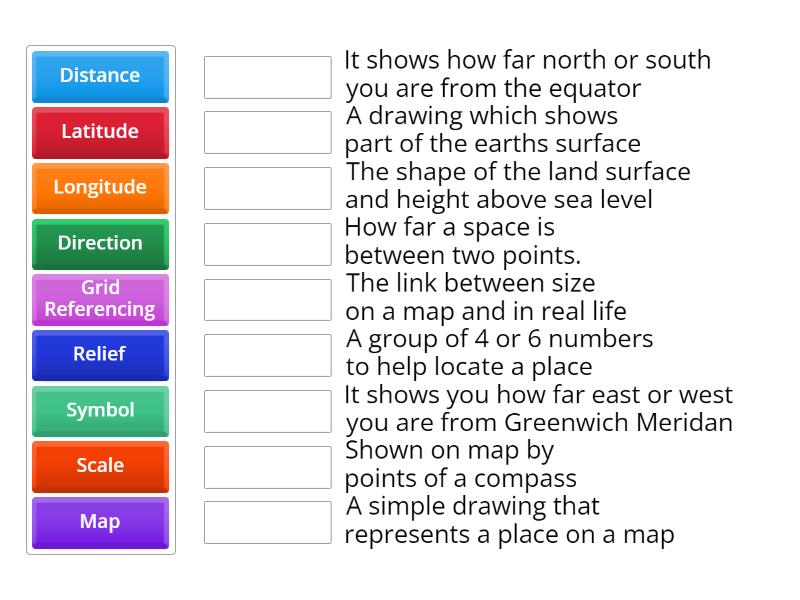Select the green Direction tile
The height and width of the screenshot is (600, 800).
pos(100,243)
